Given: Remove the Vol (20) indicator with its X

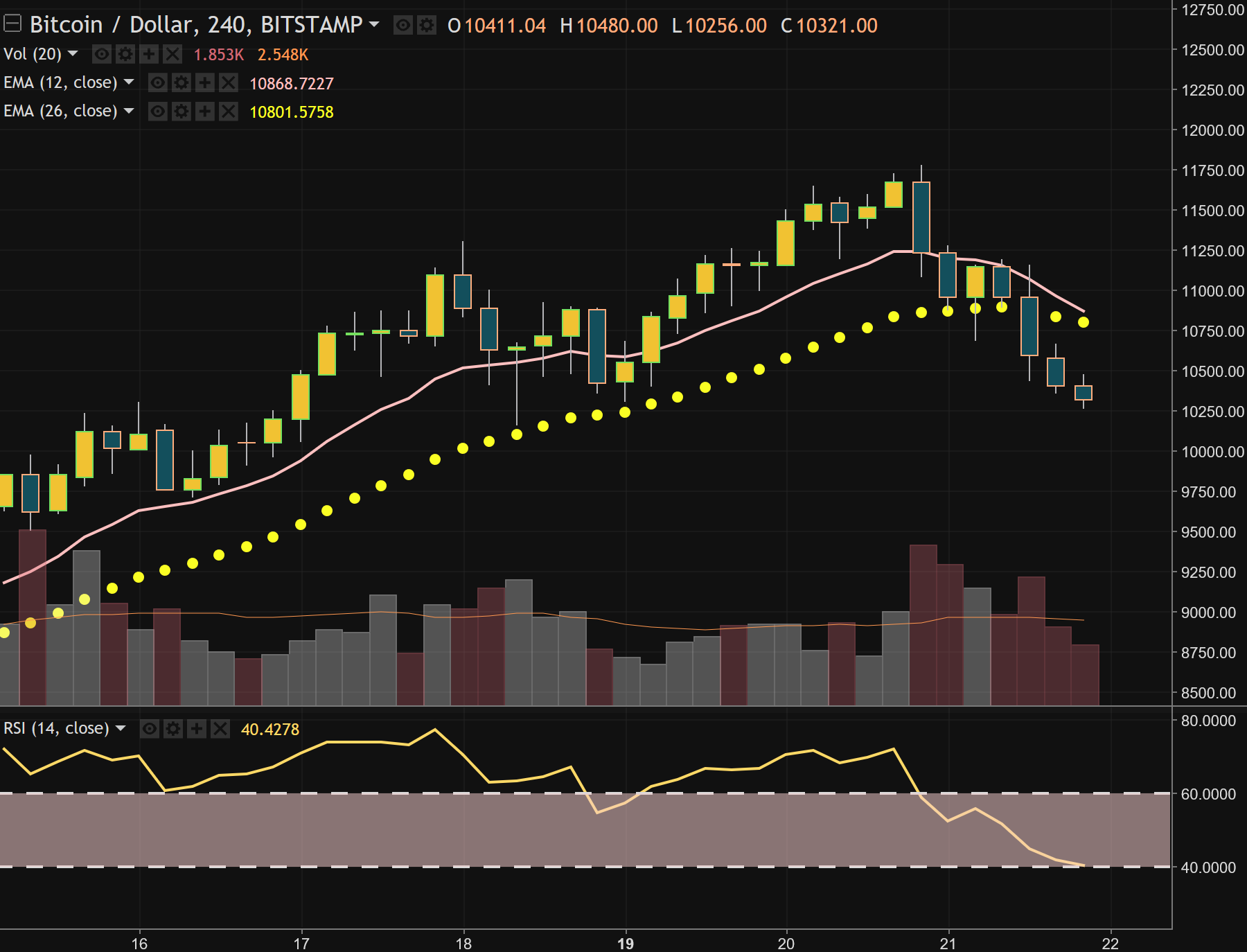Looking at the screenshot, I should 173,54.
